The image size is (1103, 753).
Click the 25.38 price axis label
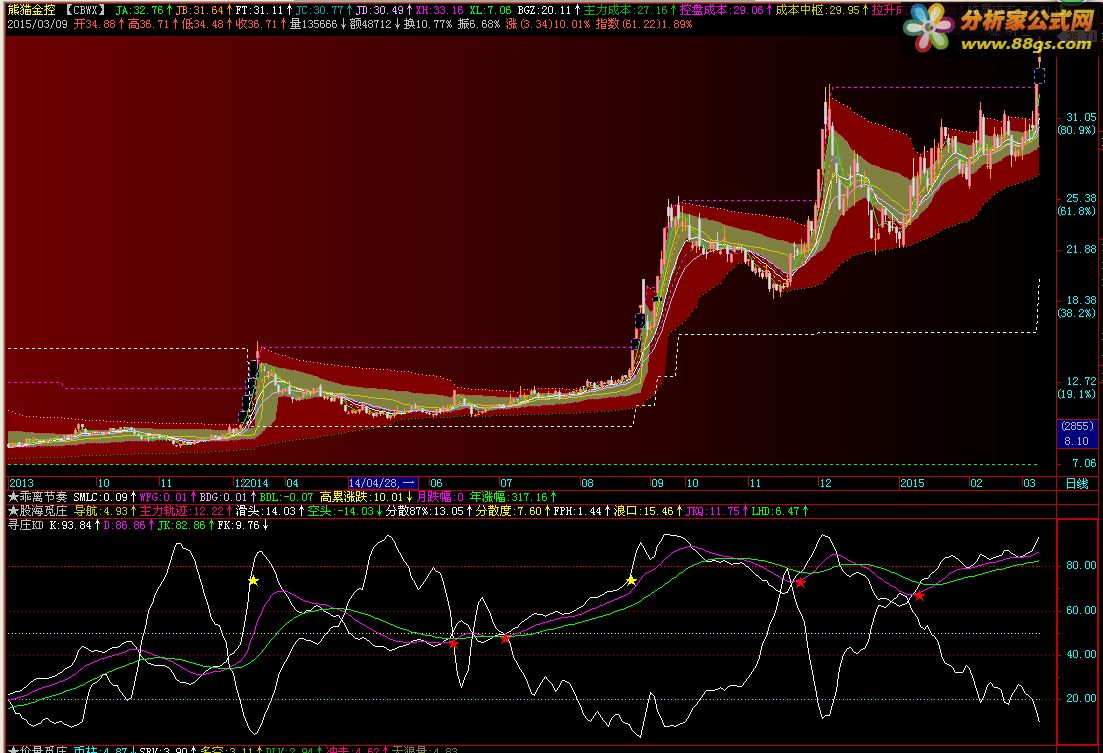pos(1080,198)
